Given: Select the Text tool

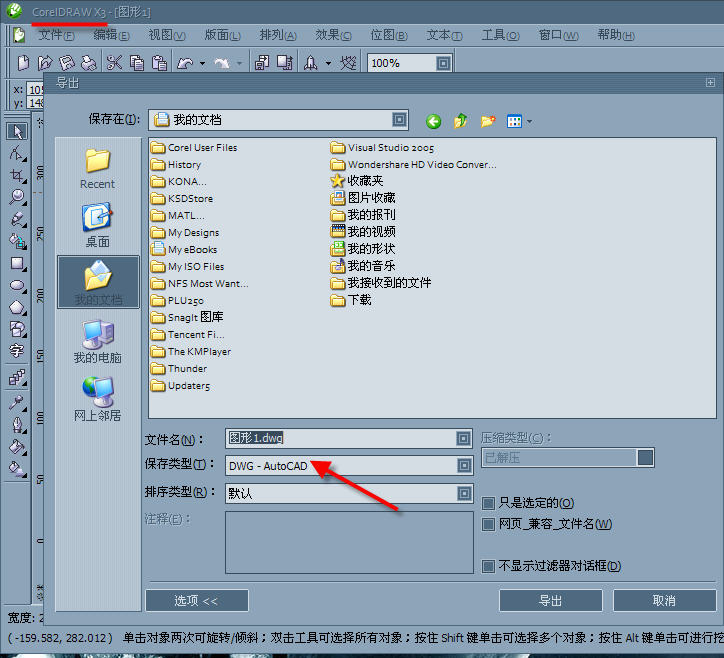Looking at the screenshot, I should coord(17,351).
